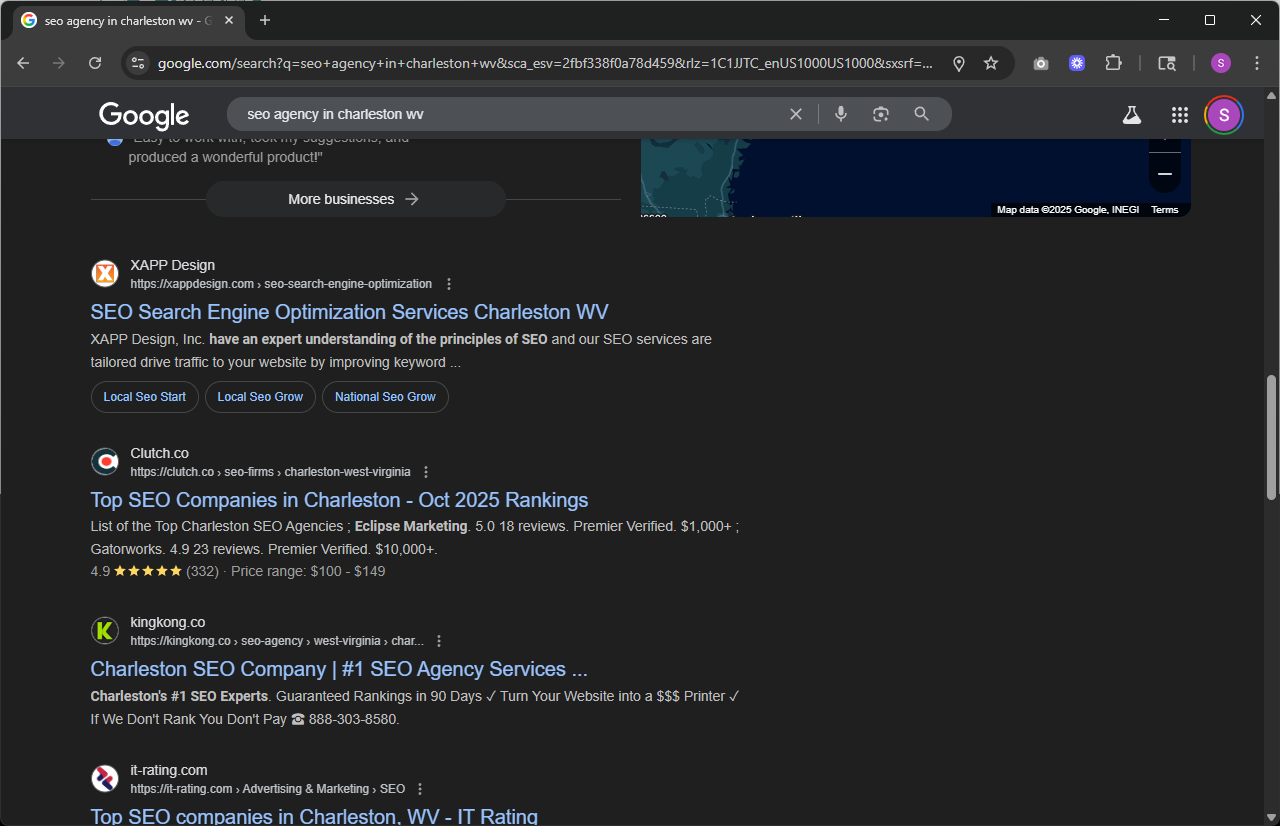Image resolution: width=1280 pixels, height=826 pixels.
Task: Clear the search box text
Action: [796, 114]
